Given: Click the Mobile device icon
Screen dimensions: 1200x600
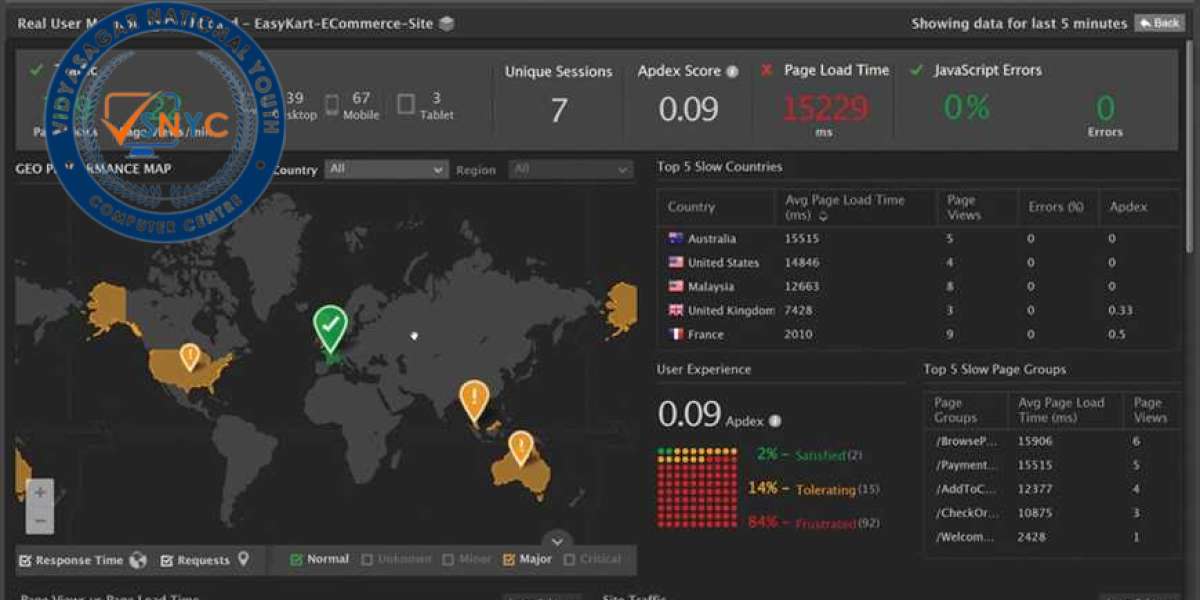Looking at the screenshot, I should (333, 103).
